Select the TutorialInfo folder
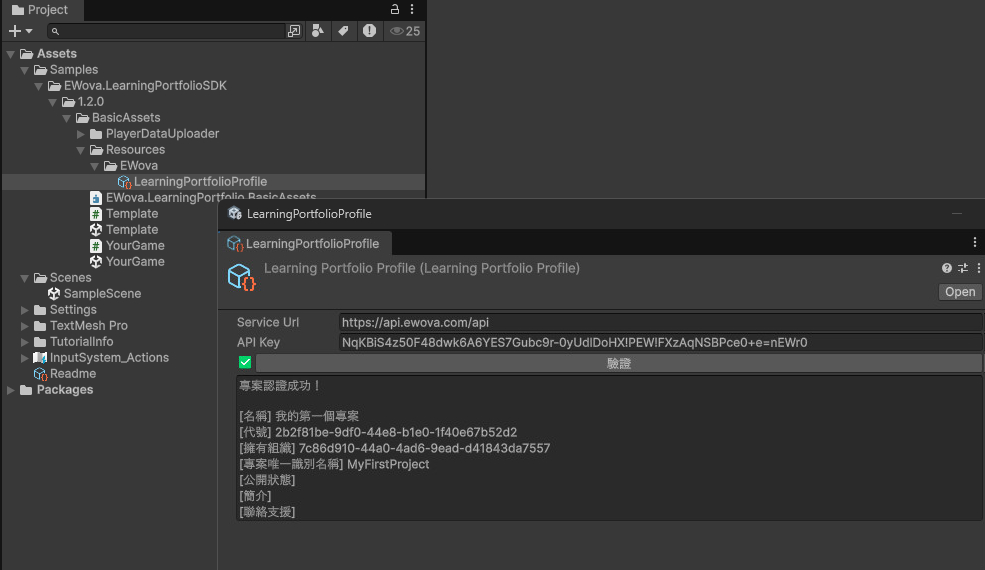Viewport: 985px width, 570px height. [x=82, y=342]
